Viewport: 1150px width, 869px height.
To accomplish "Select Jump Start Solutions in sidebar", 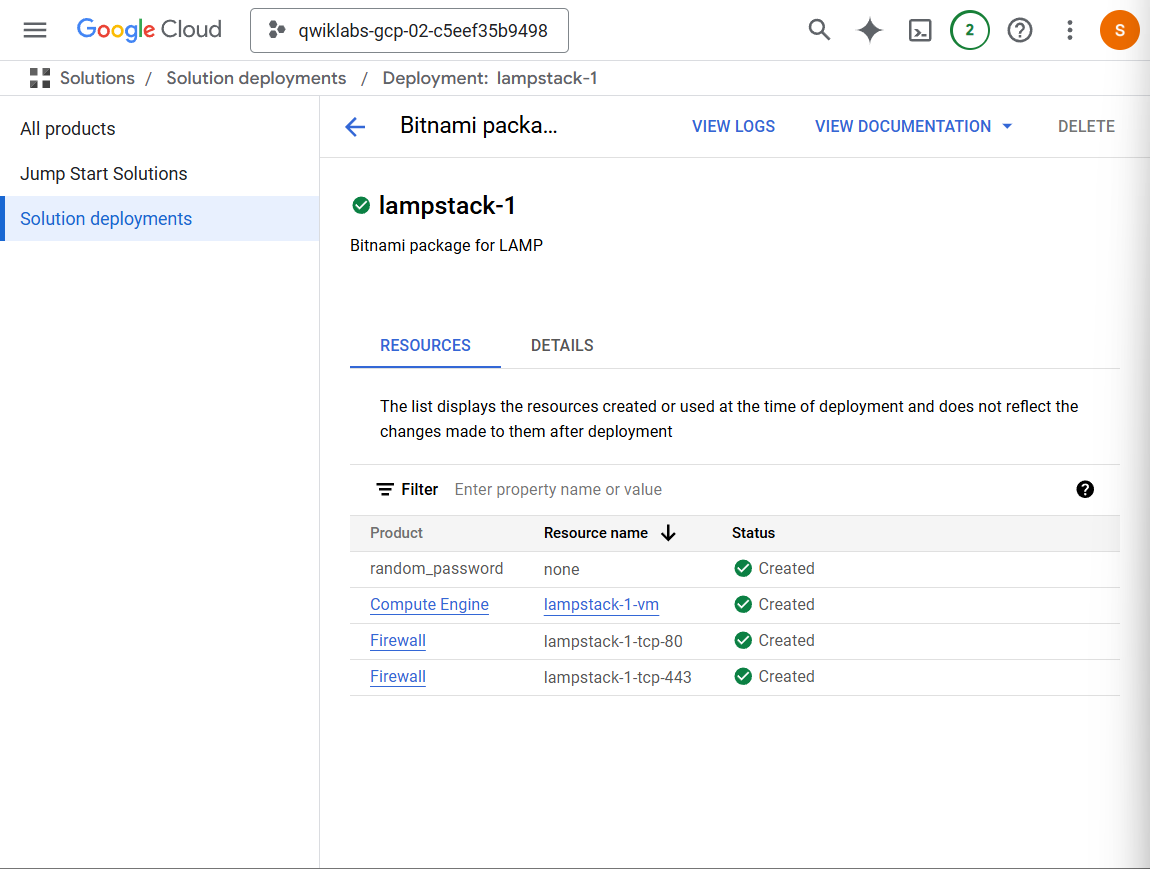I will point(103,174).
